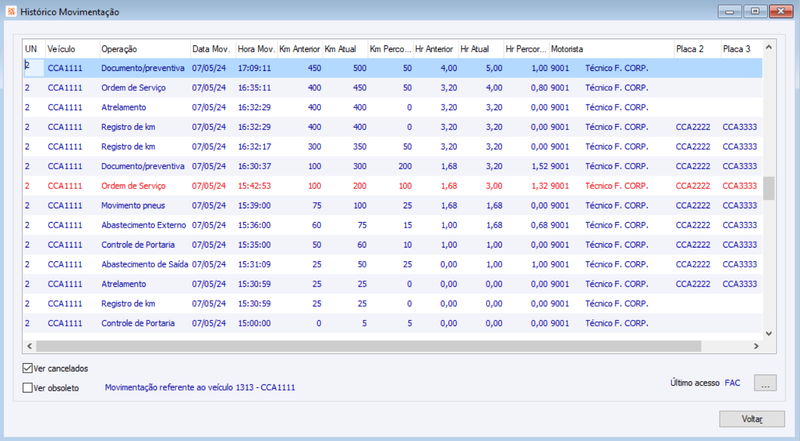
Task: Open the ellipsis button beside Último acesso
Action: [x=765, y=383]
